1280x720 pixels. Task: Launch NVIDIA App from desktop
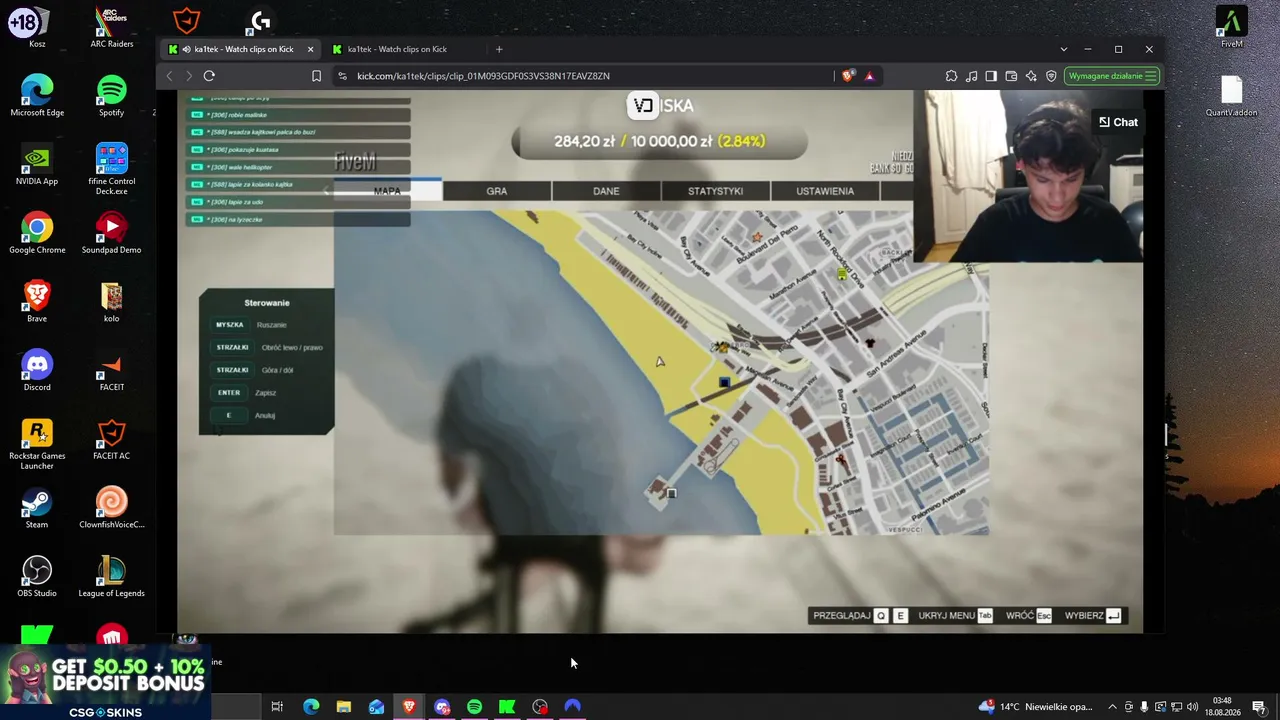(37, 164)
